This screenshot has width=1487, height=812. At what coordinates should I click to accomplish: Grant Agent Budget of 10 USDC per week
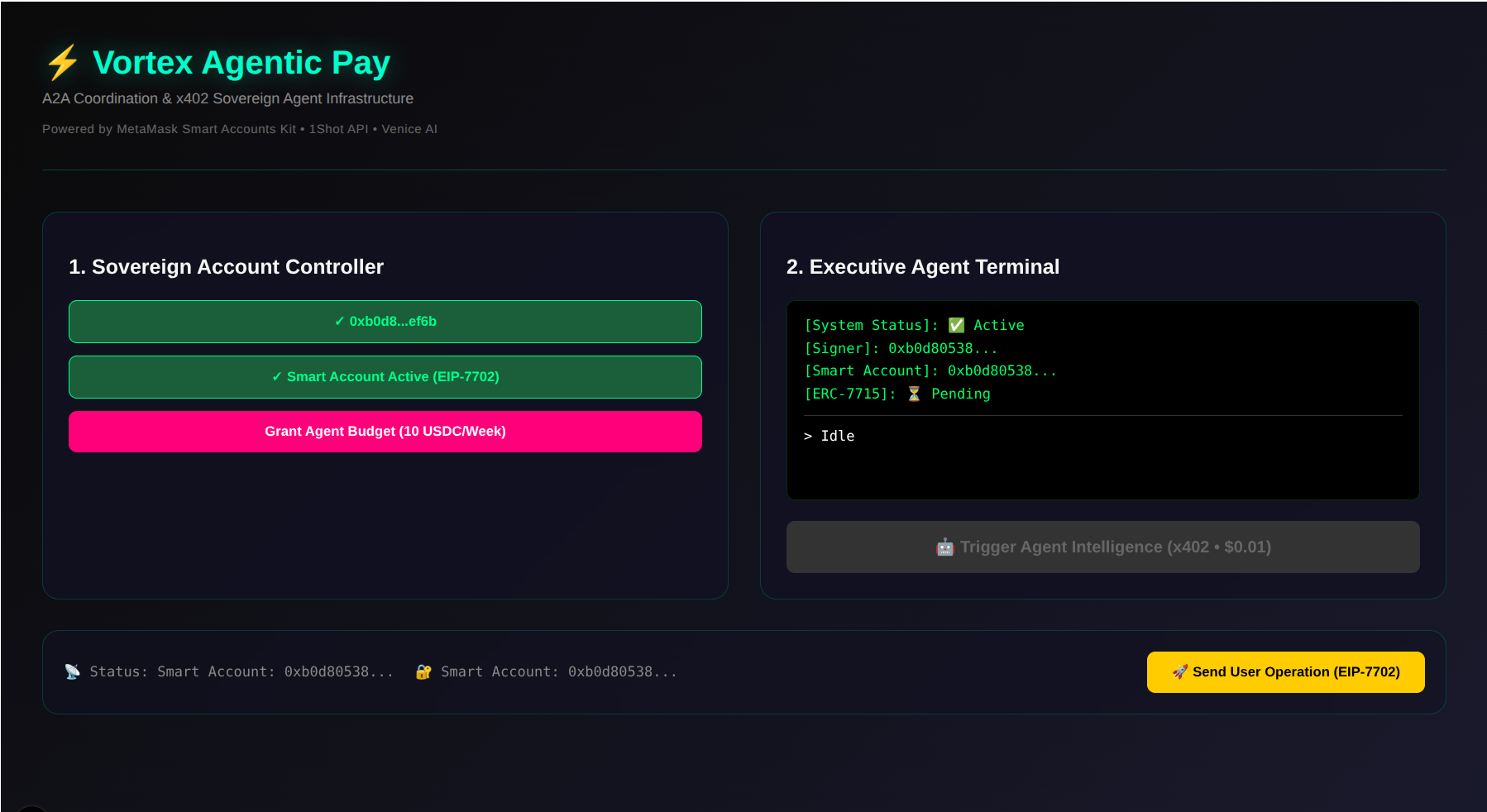point(385,432)
